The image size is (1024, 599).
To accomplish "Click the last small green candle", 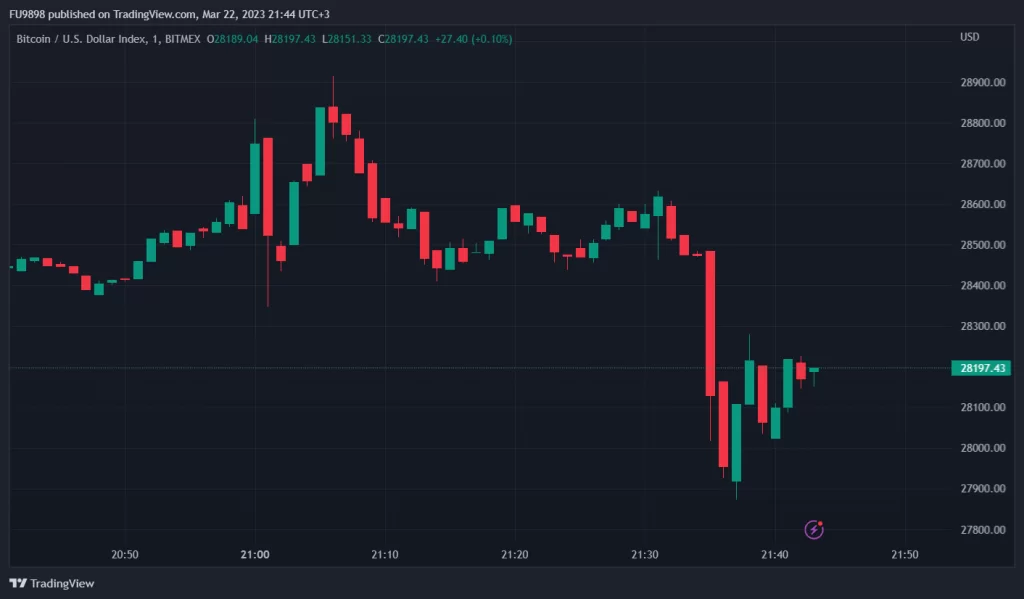I will 814,370.
